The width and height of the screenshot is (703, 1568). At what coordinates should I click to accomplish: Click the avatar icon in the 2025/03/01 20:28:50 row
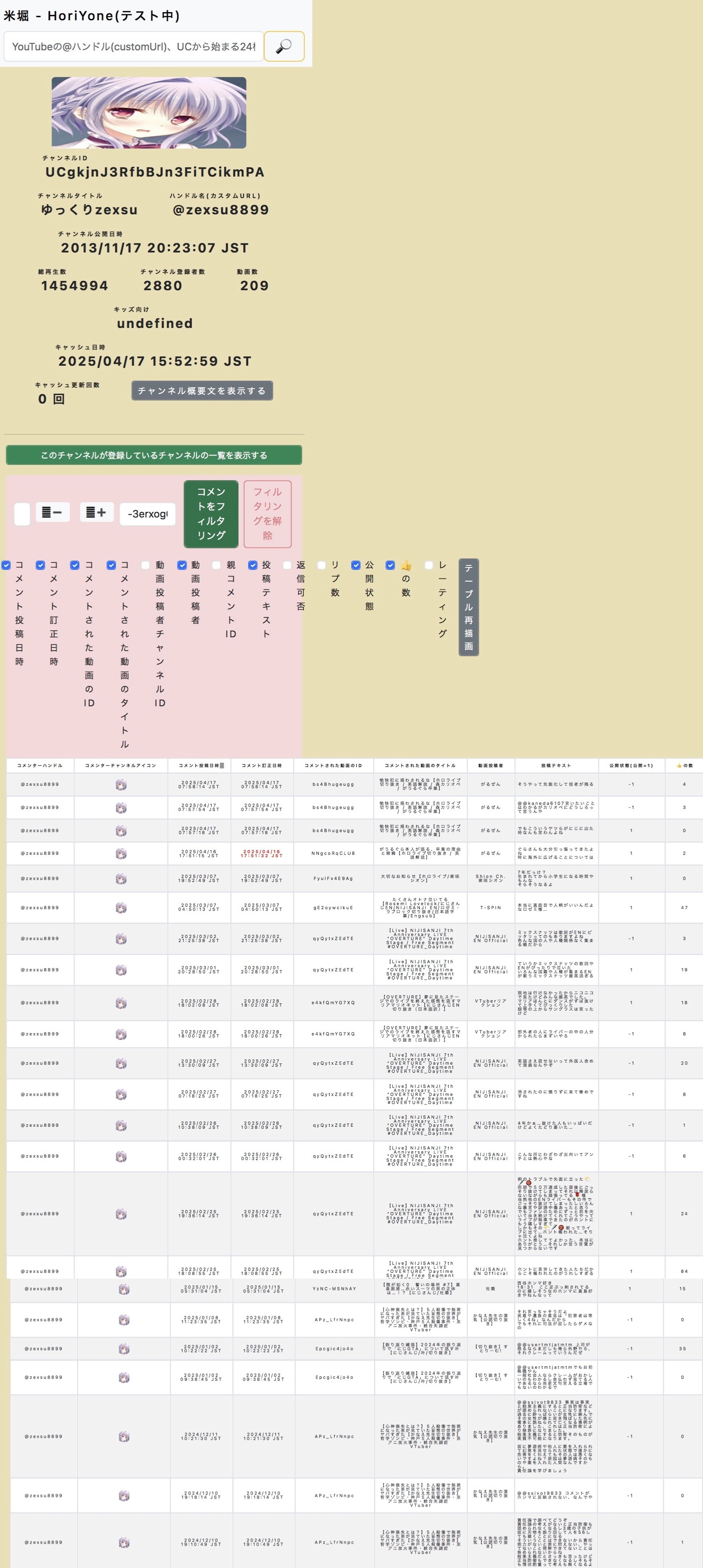coord(121,970)
